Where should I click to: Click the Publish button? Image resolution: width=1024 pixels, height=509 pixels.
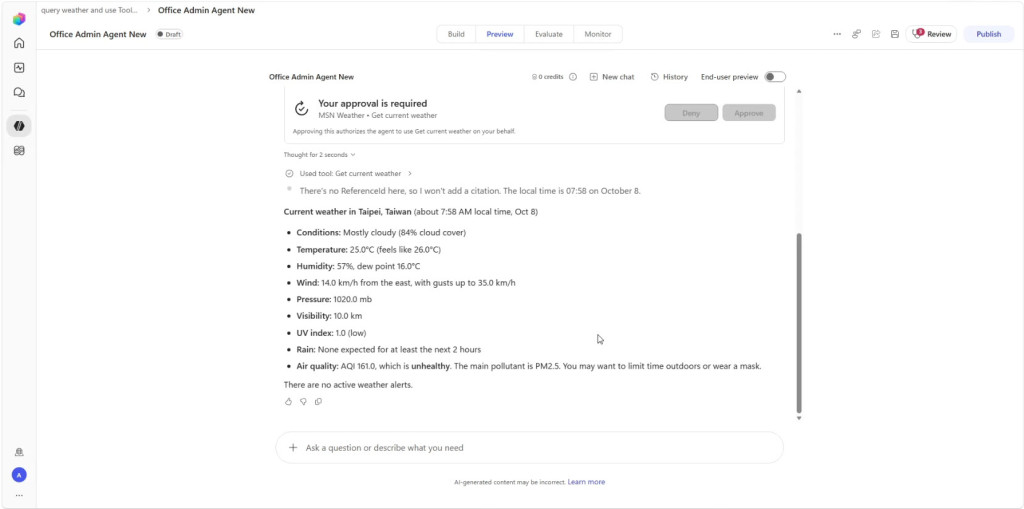tap(989, 34)
